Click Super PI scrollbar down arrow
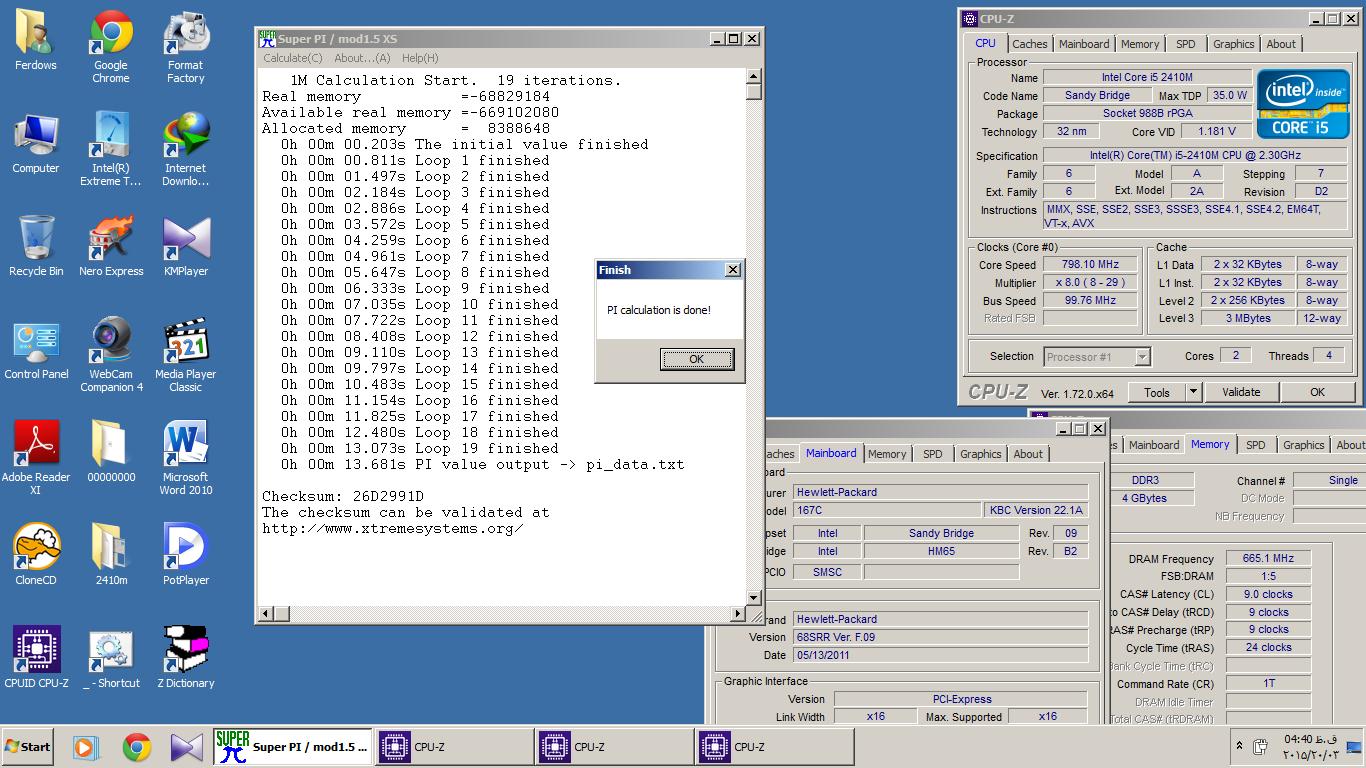1366x768 pixels. 754,598
